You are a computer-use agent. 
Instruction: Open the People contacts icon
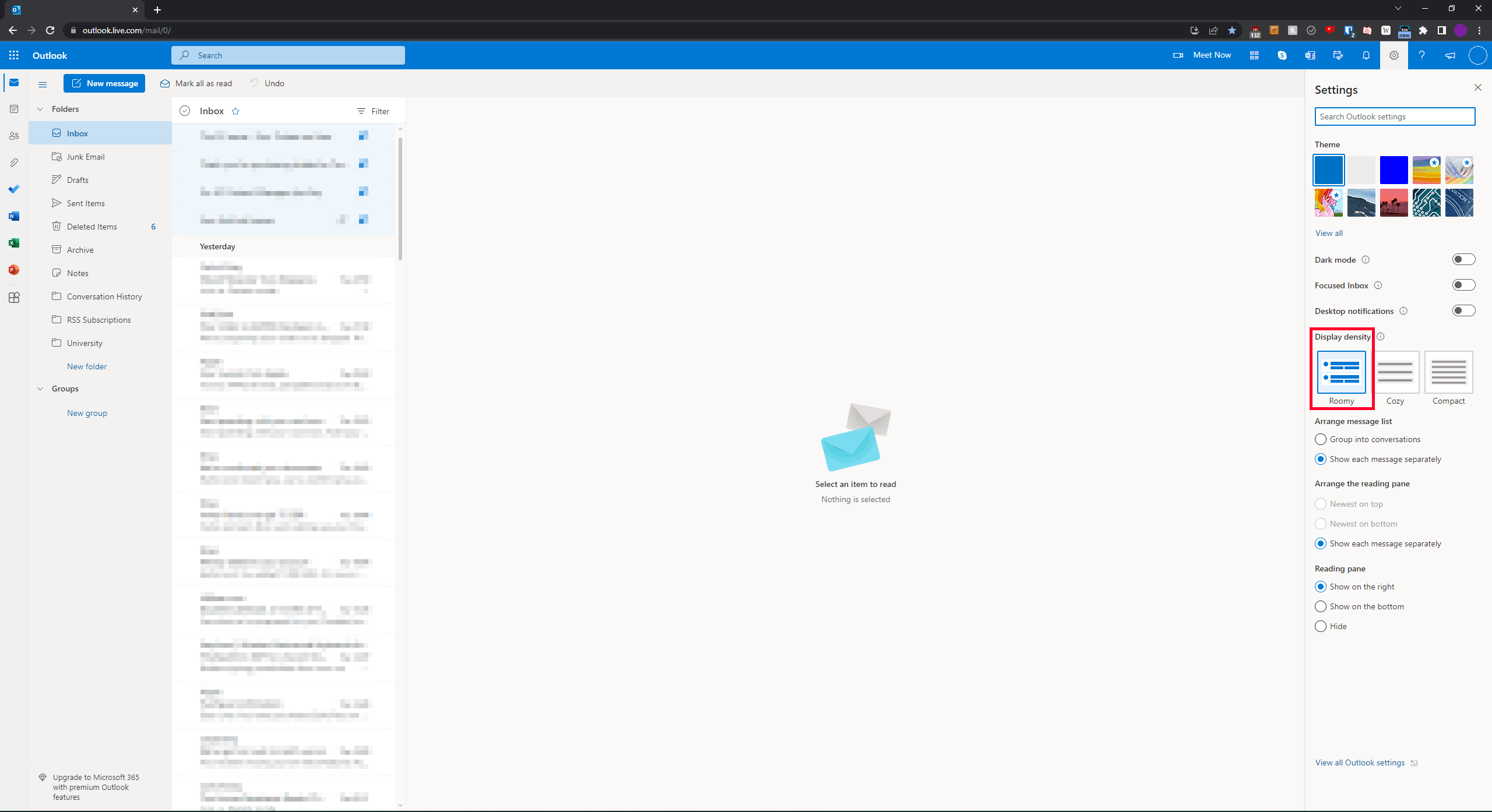(14, 136)
